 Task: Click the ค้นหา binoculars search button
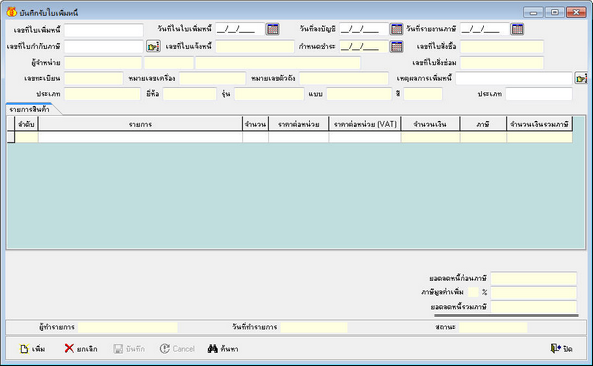pyautogui.click(x=223, y=349)
